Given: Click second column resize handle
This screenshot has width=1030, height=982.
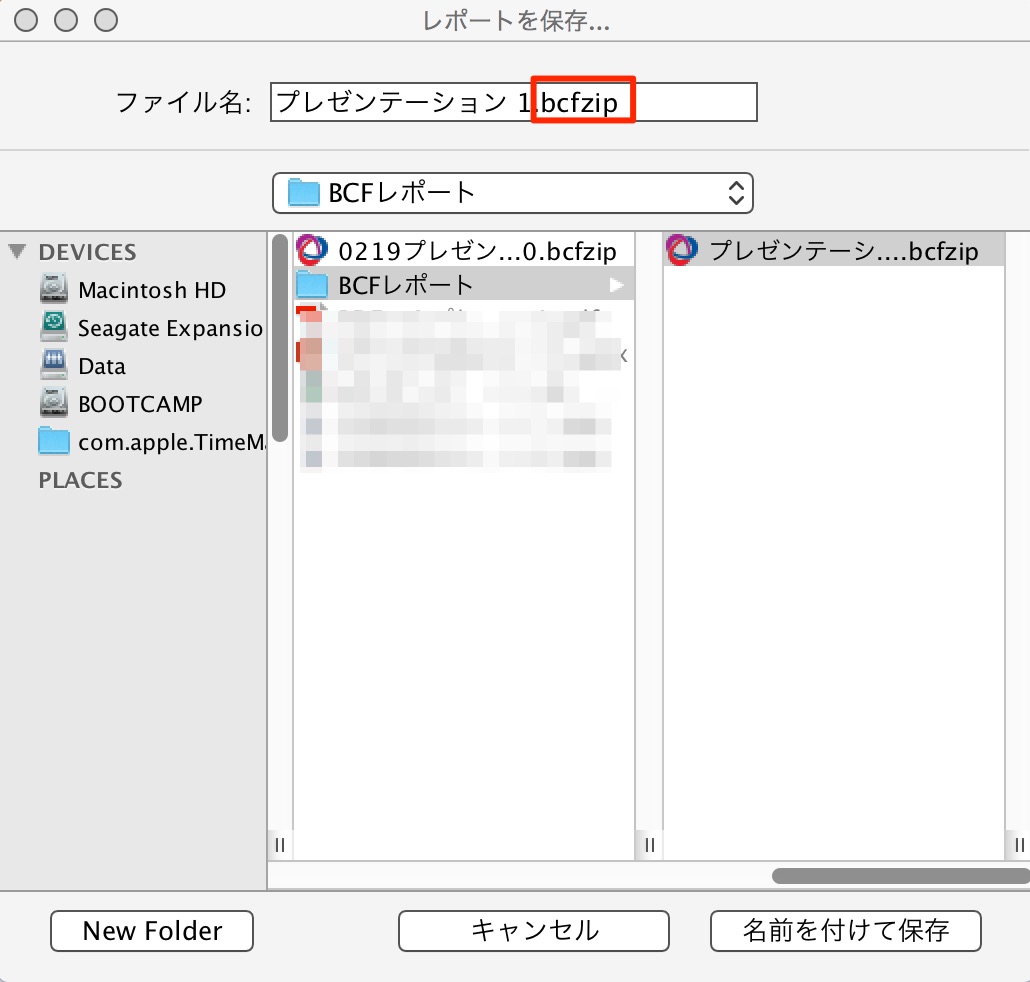Looking at the screenshot, I should tap(650, 845).
